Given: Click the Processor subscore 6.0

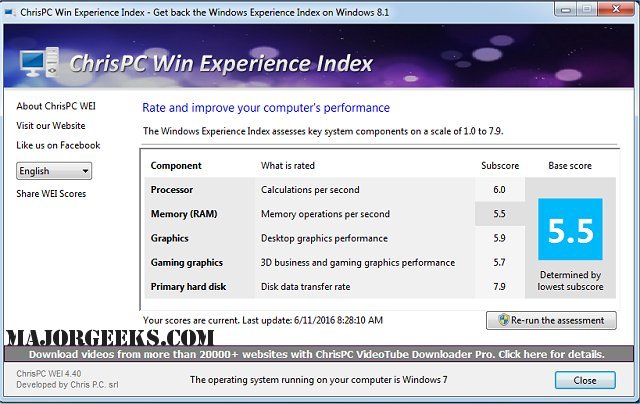Looking at the screenshot, I should (x=499, y=190).
